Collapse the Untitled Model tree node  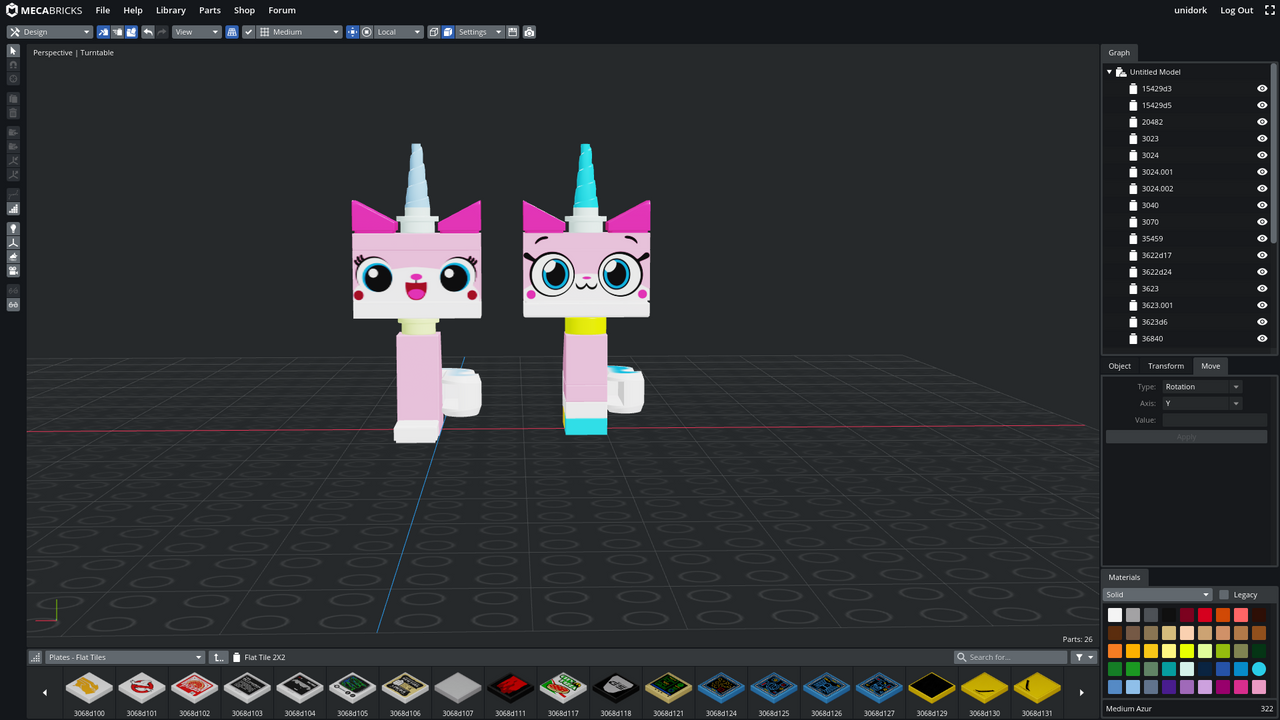(1109, 72)
